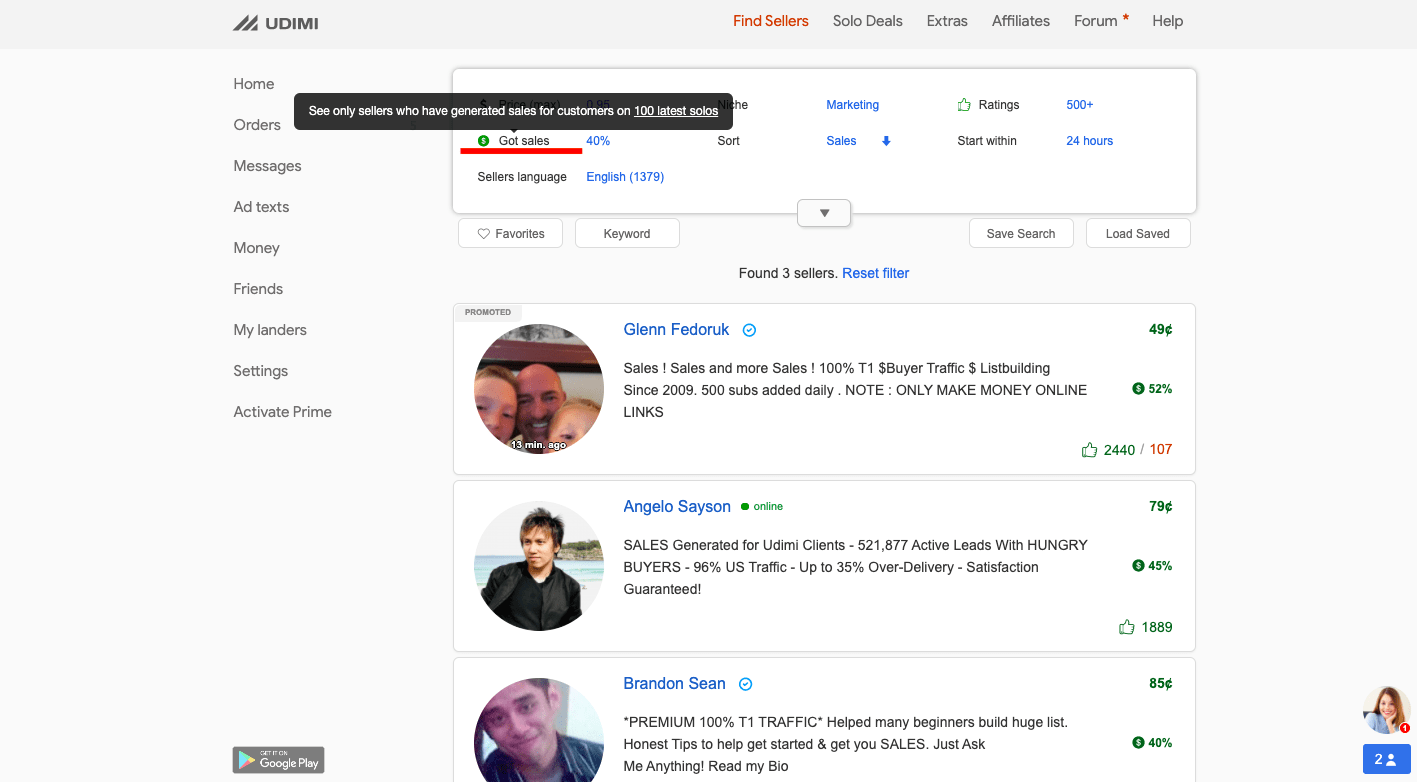Click thumbs-up icon on Angelo Sayson's card
1417x782 pixels.
[x=1127, y=627]
